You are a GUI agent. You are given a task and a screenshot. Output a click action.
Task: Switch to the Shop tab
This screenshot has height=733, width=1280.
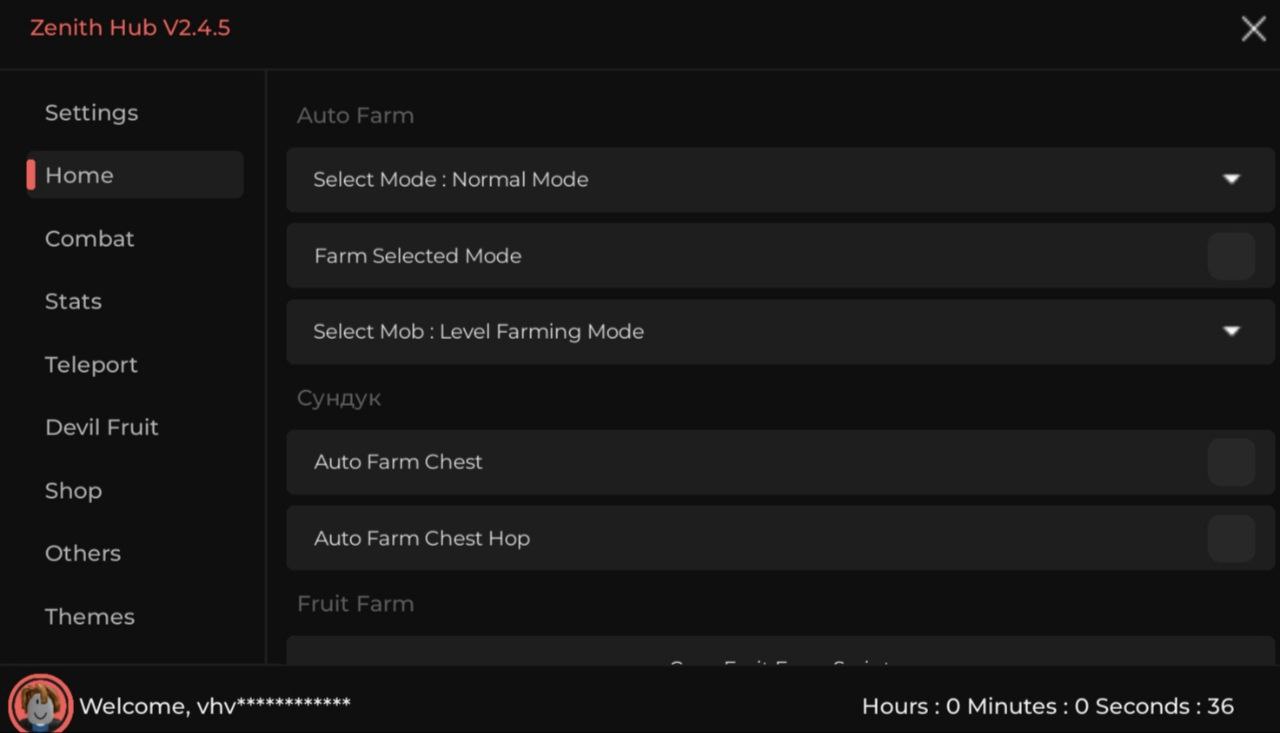point(74,491)
